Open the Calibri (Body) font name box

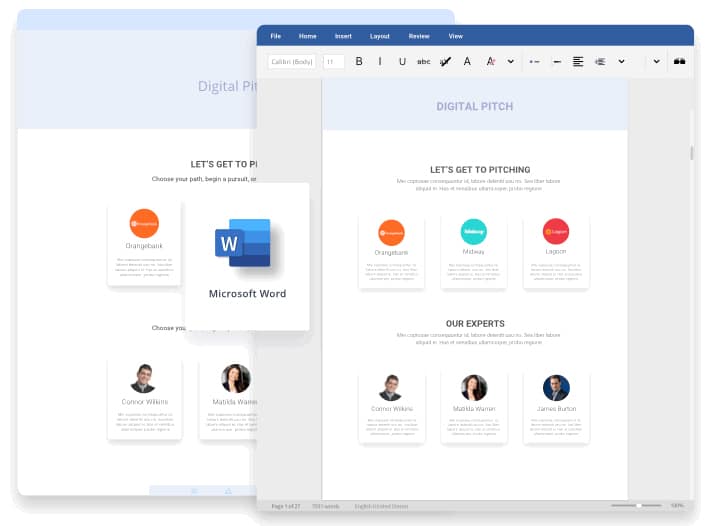pos(292,62)
